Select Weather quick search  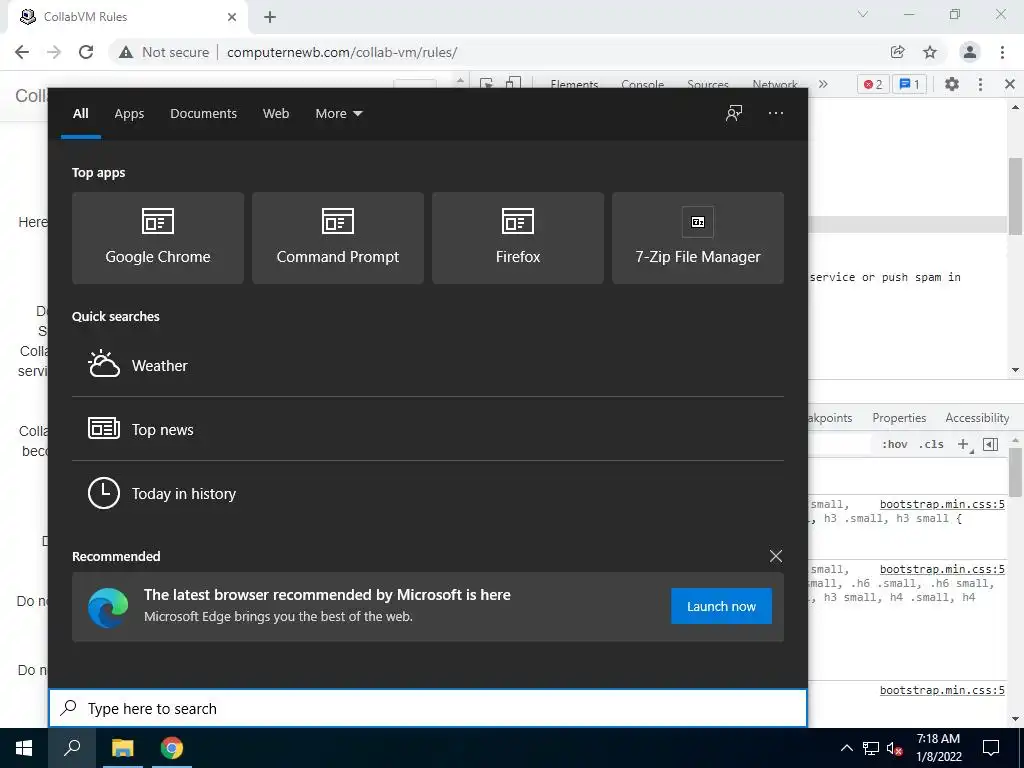tap(428, 365)
